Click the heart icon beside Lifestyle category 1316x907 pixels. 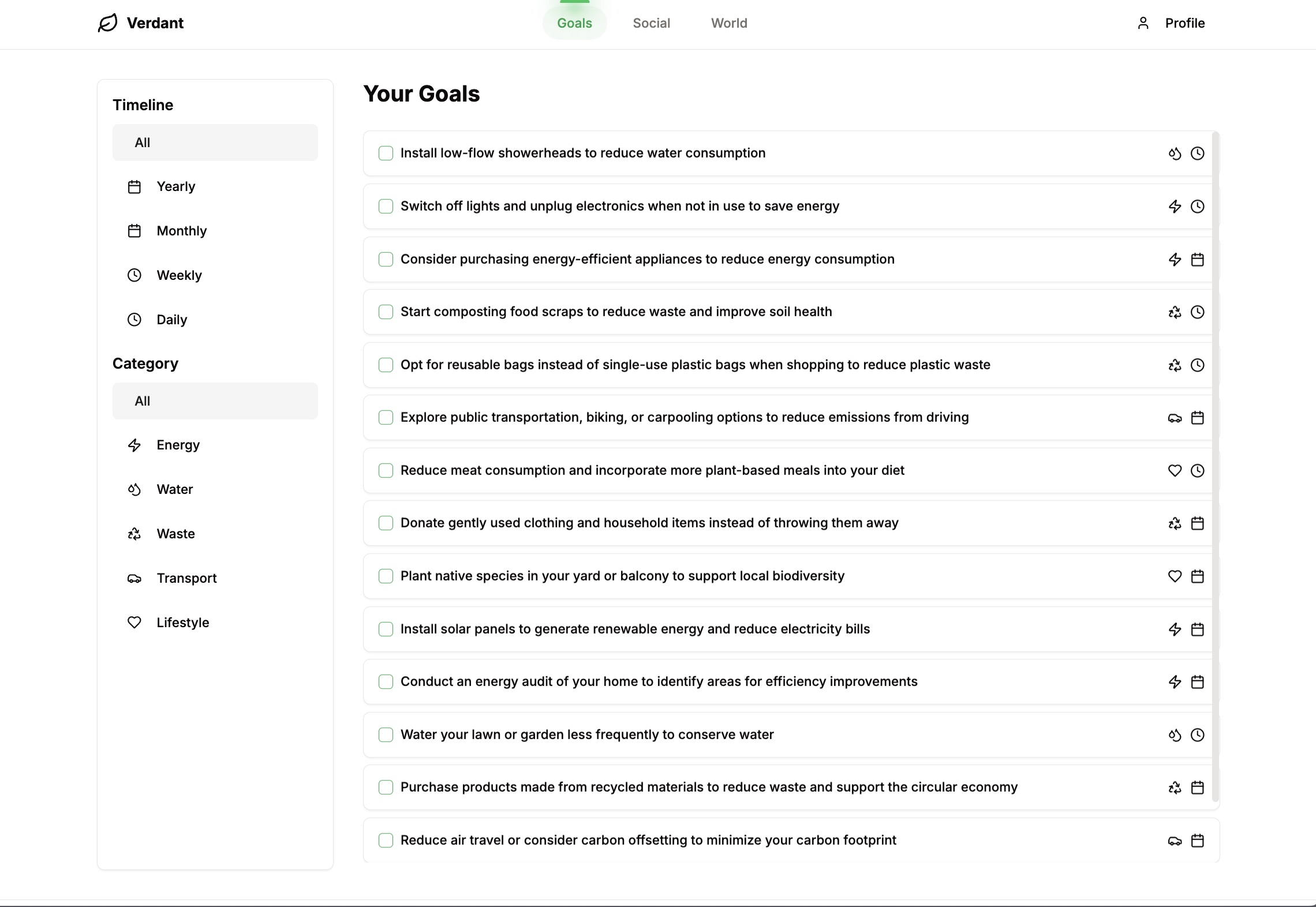[x=134, y=623]
